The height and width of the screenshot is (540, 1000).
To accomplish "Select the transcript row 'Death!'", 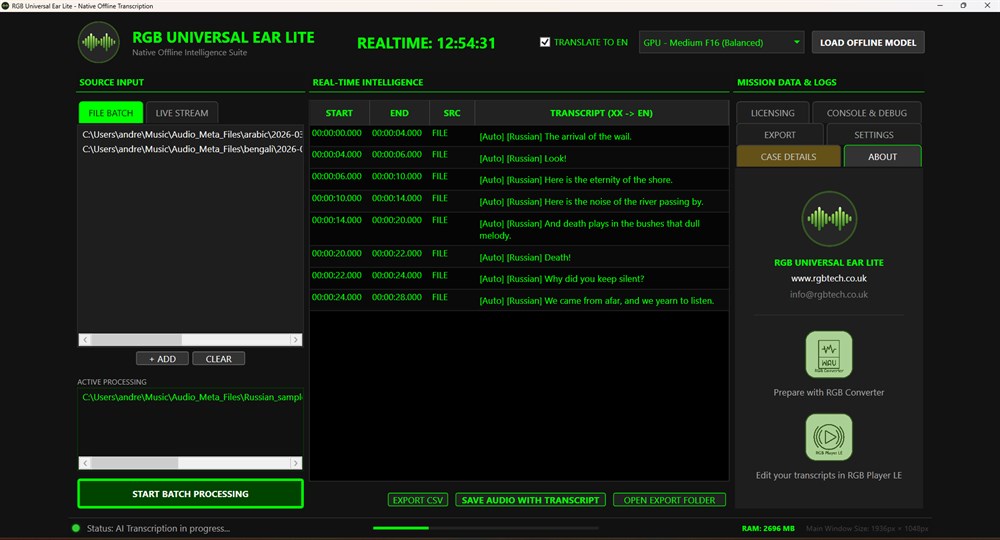I will click(x=519, y=257).
